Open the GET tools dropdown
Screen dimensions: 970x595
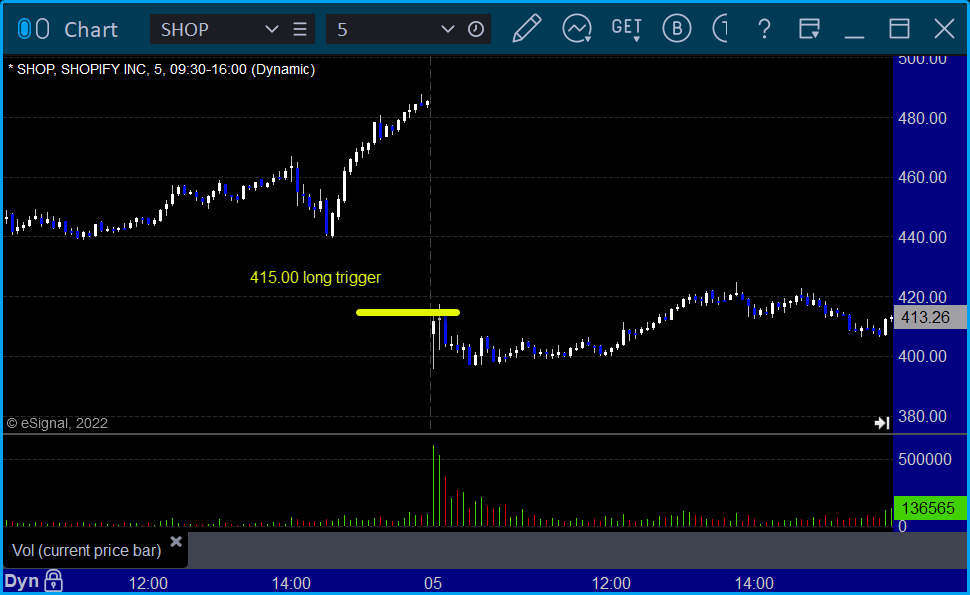coord(626,29)
